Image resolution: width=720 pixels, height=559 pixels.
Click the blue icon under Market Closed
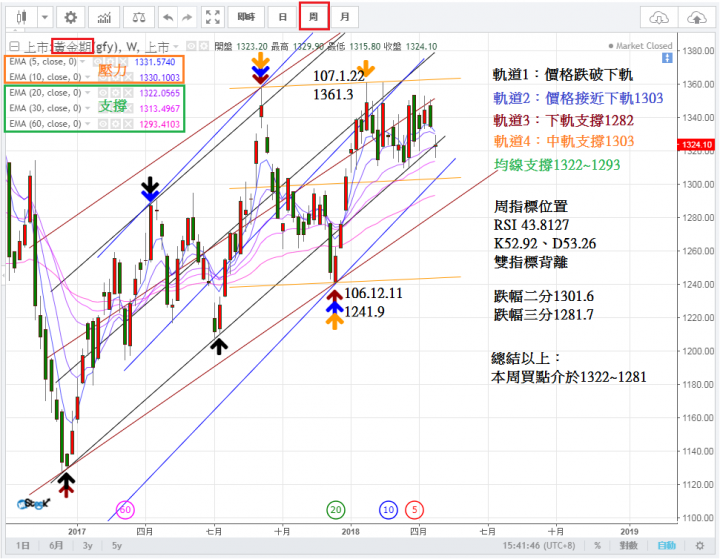(x=667, y=58)
